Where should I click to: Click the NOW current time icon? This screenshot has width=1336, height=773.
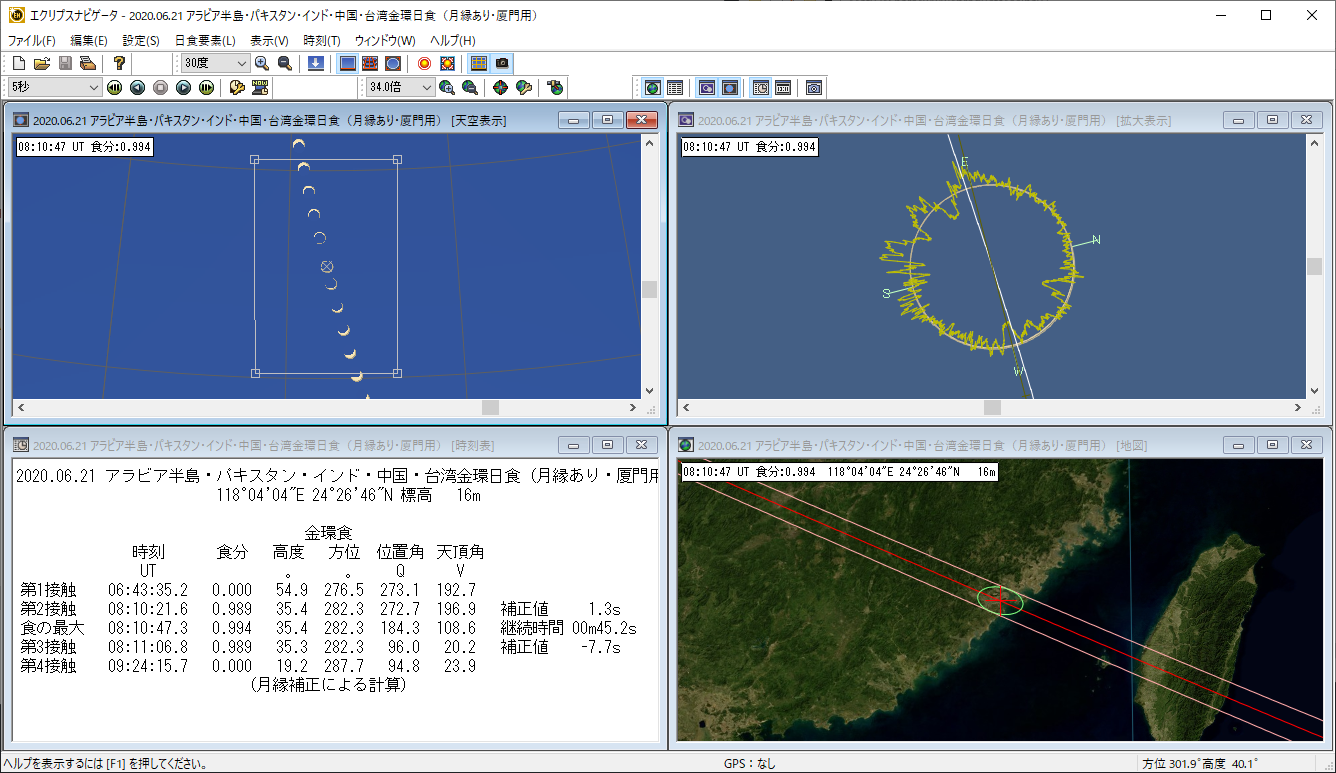[x=261, y=88]
